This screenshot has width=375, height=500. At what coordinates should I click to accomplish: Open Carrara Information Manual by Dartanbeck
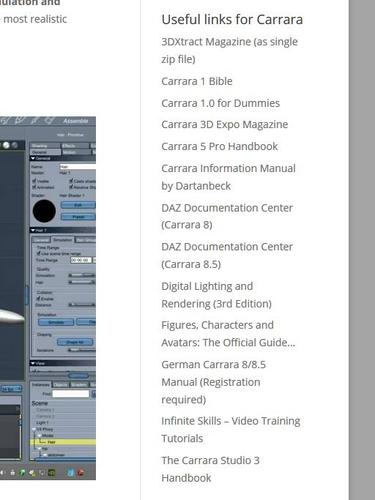coord(228,177)
